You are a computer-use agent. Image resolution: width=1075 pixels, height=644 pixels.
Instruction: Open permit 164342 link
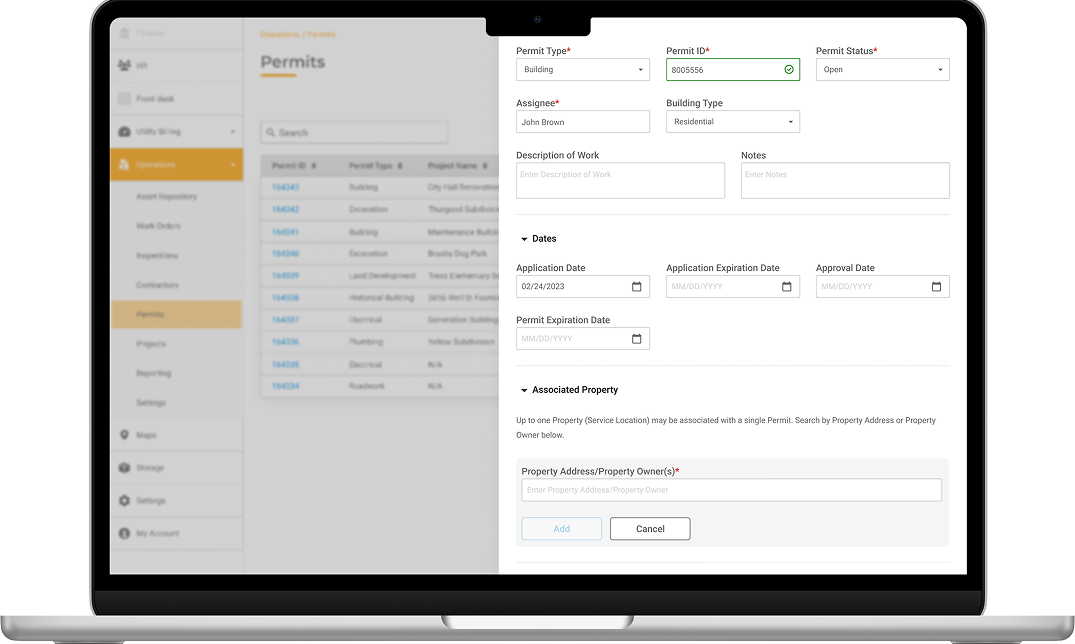[x=285, y=209]
